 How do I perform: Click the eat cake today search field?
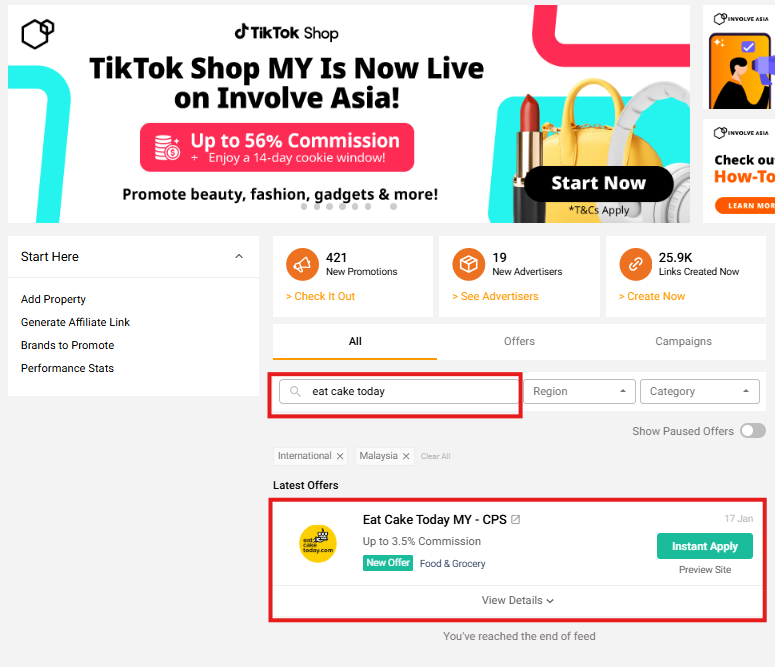(398, 392)
